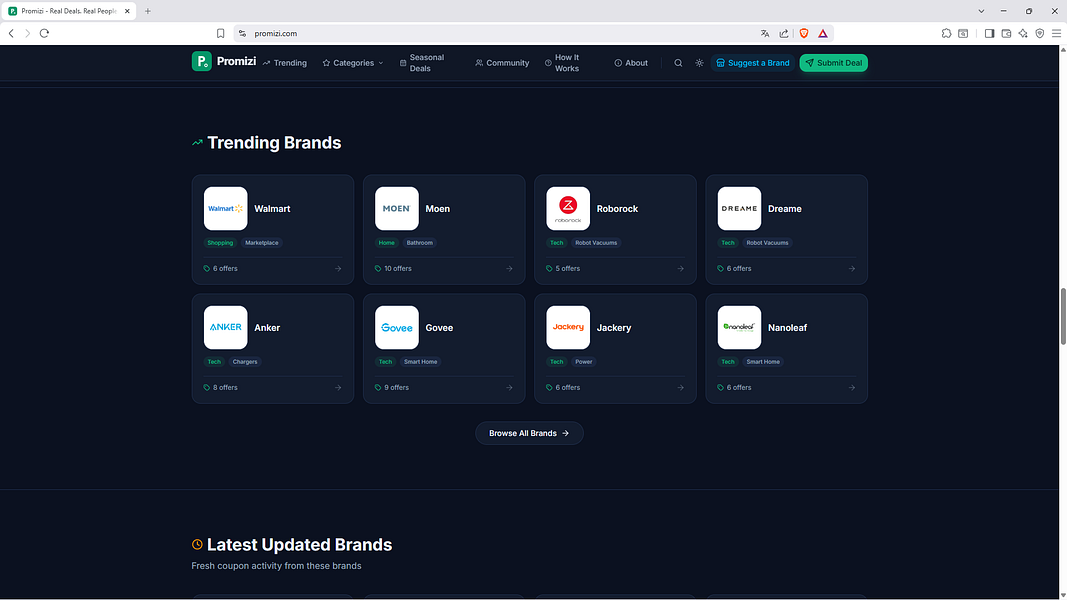Click the bookmark icon in address bar
This screenshot has height=600, width=1067.
click(220, 33)
